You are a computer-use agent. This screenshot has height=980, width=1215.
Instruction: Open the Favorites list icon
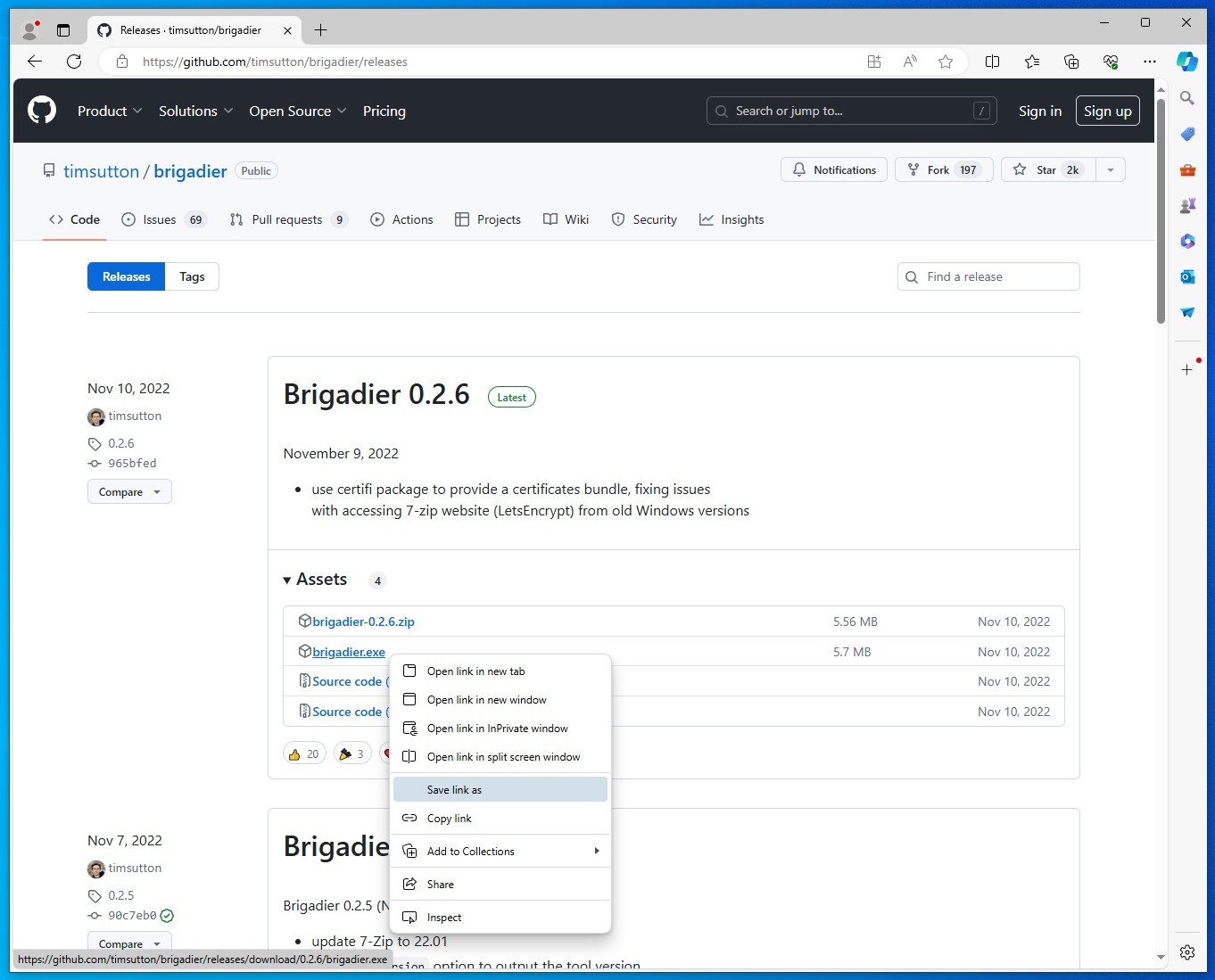point(1032,62)
